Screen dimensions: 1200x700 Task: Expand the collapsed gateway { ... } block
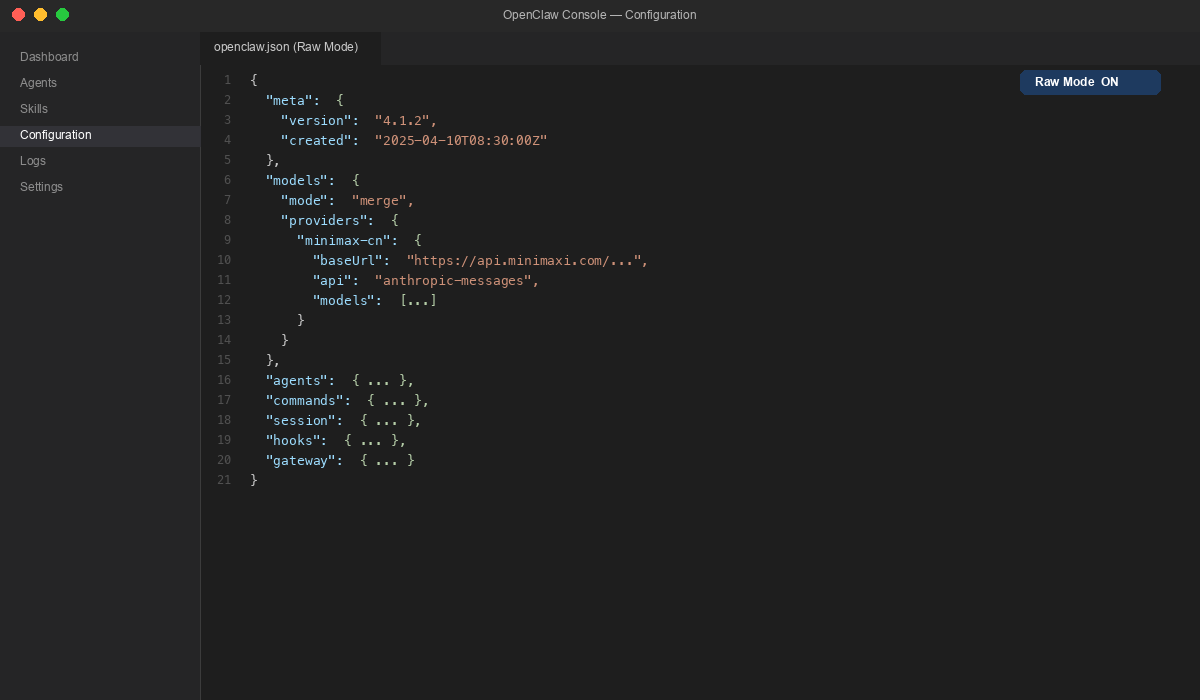[387, 460]
